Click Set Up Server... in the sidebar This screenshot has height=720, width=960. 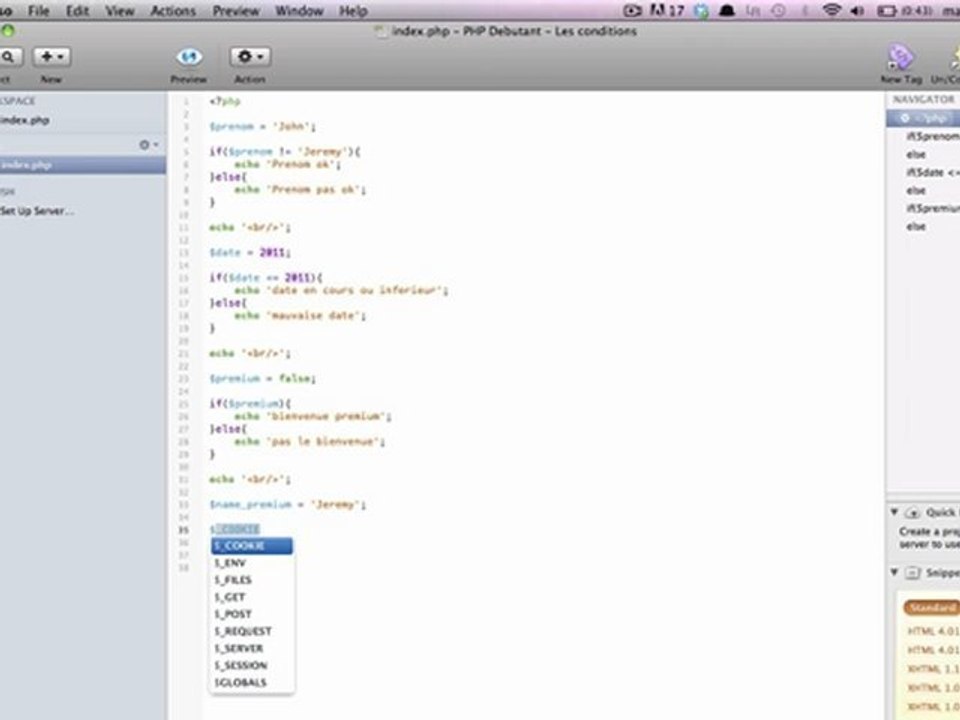coord(37,211)
